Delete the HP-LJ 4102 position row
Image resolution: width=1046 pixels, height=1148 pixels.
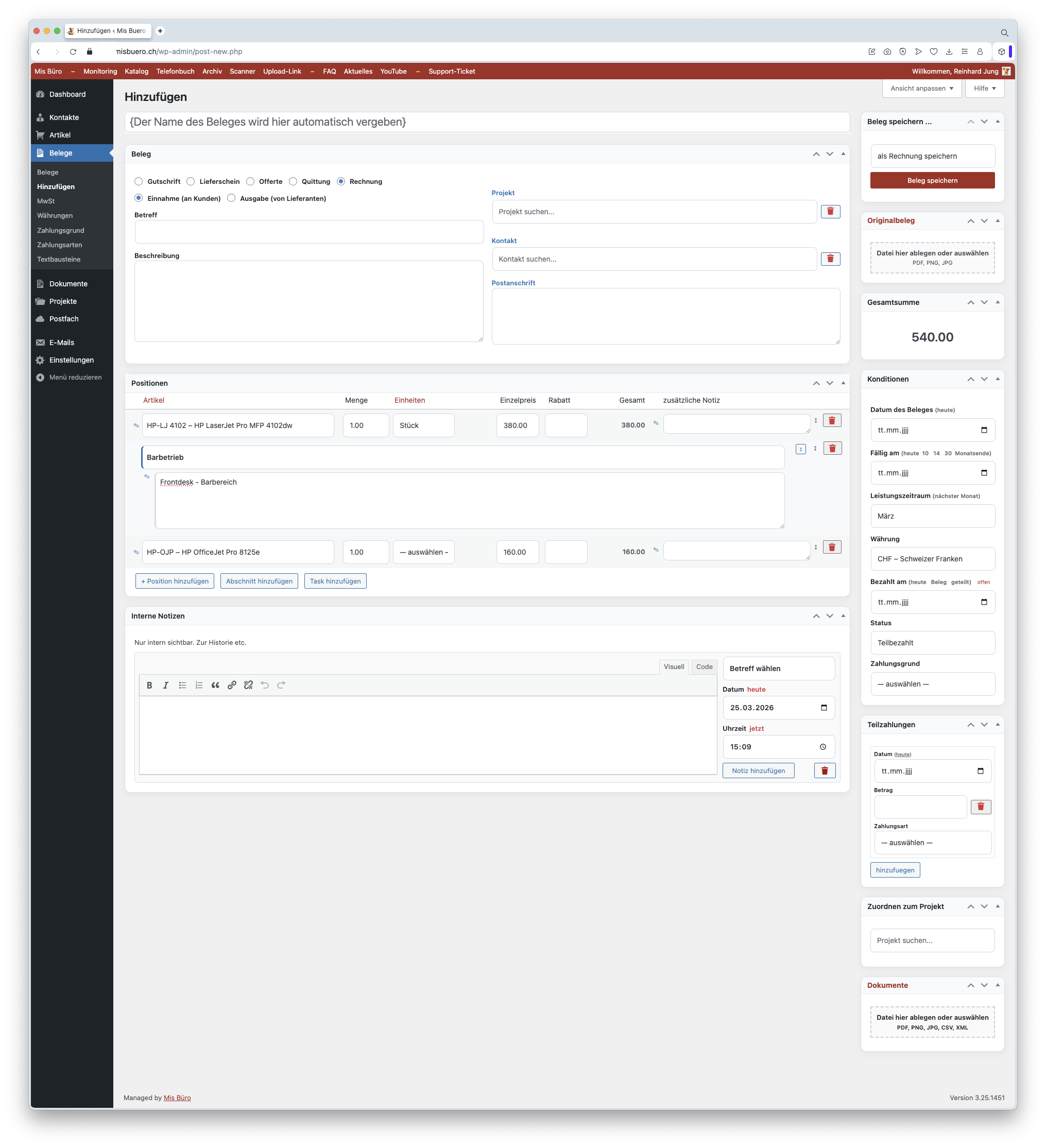832,420
